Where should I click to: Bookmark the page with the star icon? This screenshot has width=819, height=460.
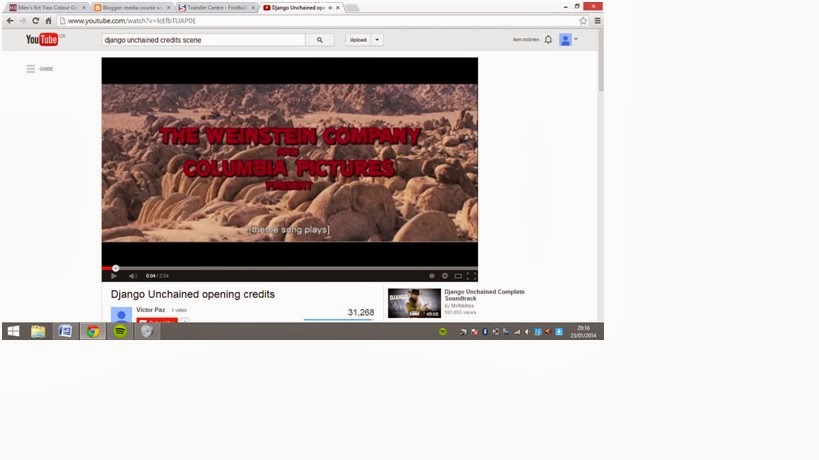click(583, 21)
